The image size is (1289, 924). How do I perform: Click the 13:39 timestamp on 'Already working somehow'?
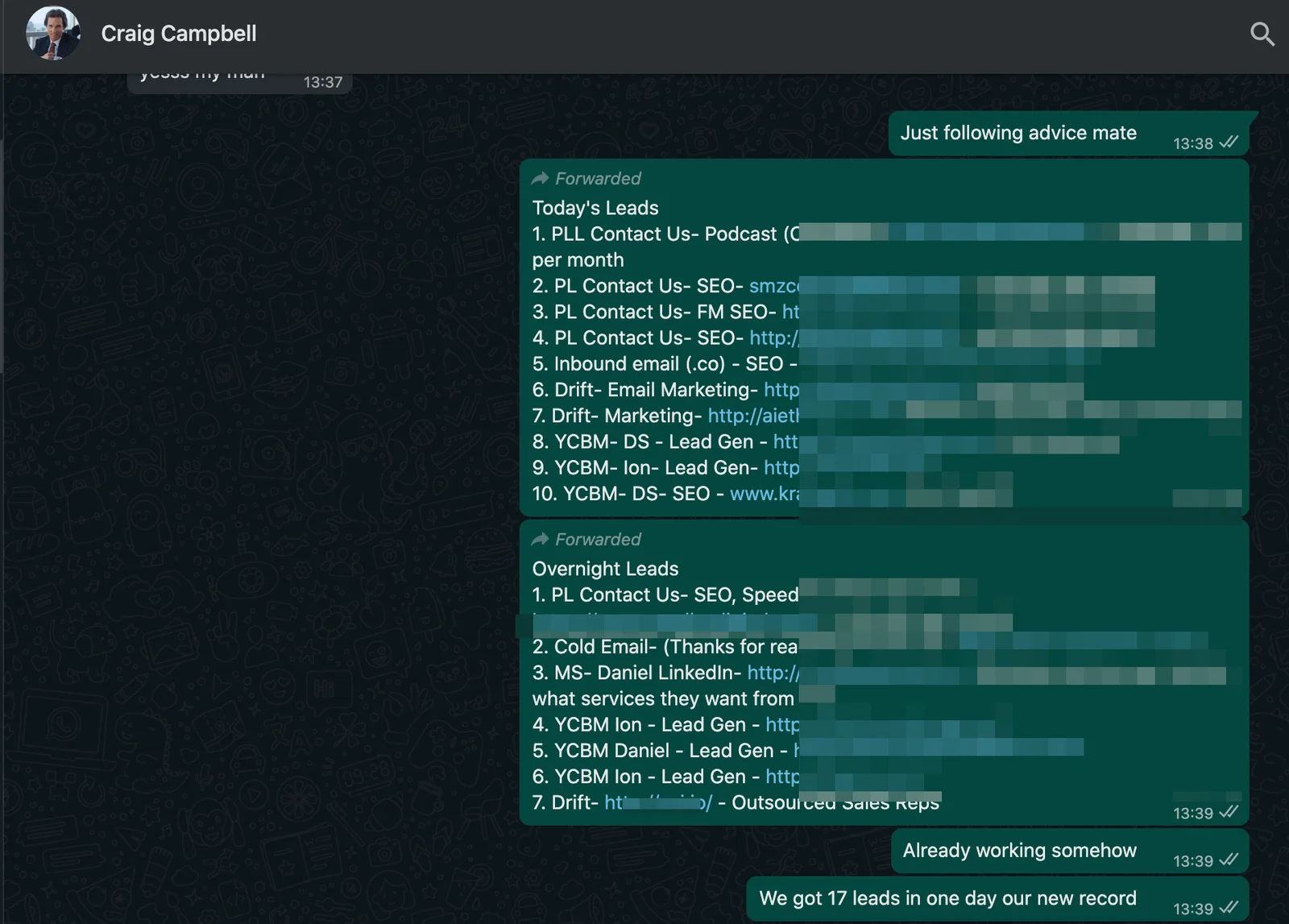(x=1192, y=861)
